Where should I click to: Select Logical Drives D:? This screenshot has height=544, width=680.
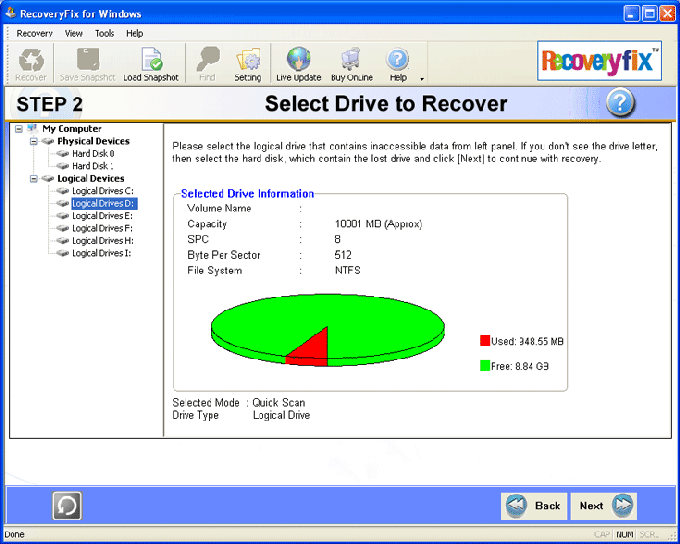(104, 203)
